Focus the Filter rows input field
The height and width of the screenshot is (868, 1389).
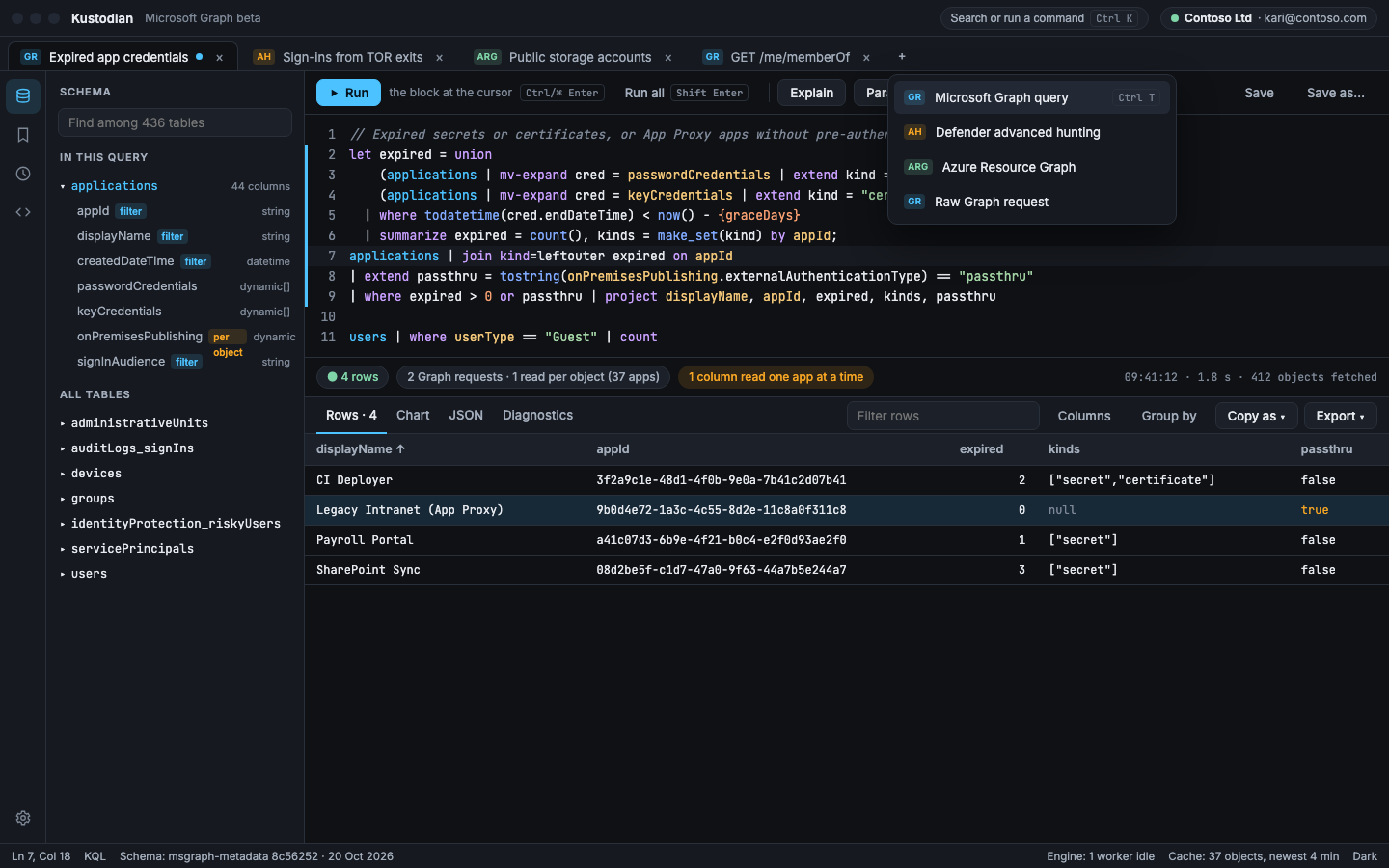pyautogui.click(x=942, y=416)
